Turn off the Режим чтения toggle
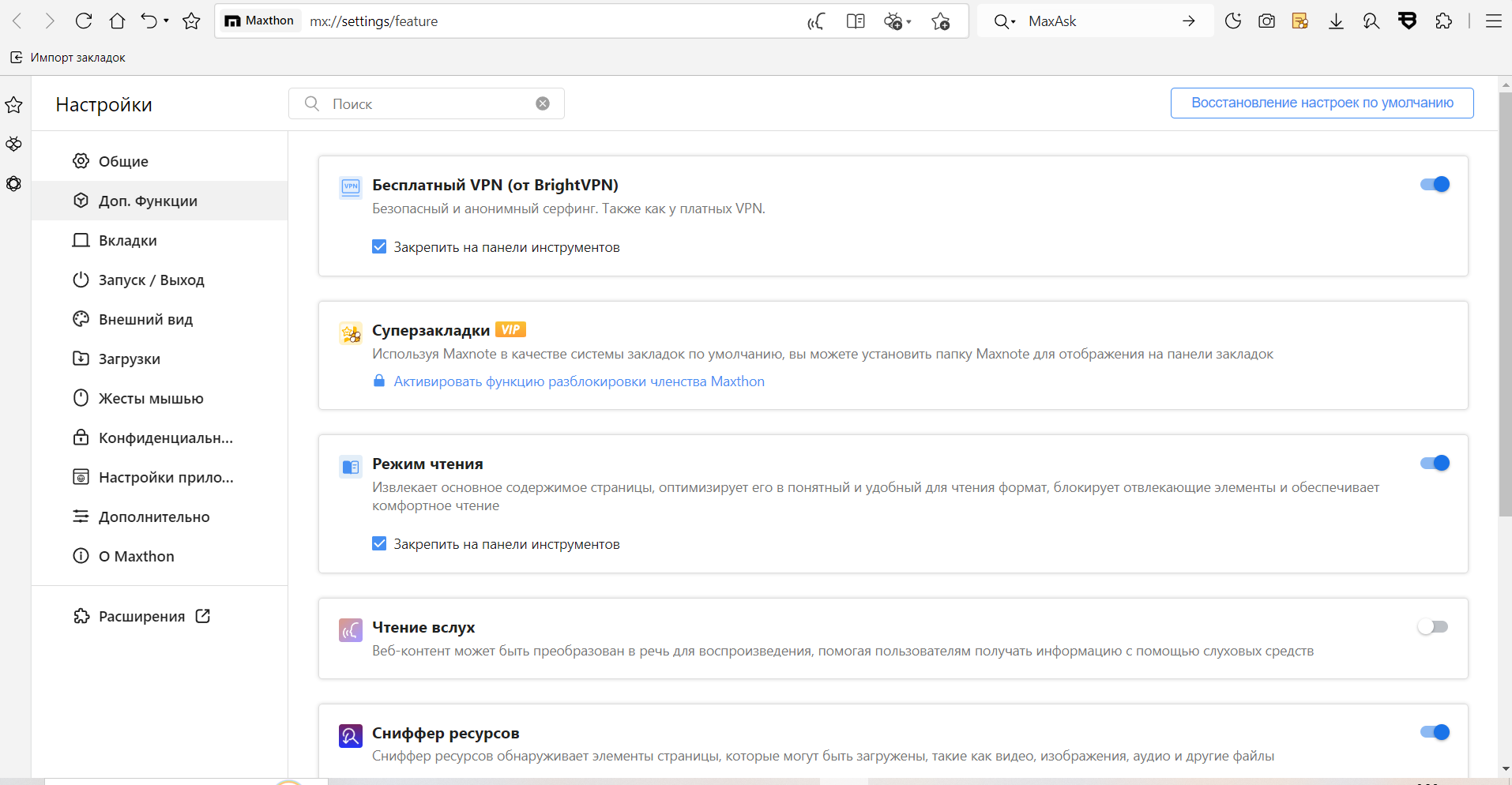This screenshot has width=1512, height=785. click(x=1435, y=463)
